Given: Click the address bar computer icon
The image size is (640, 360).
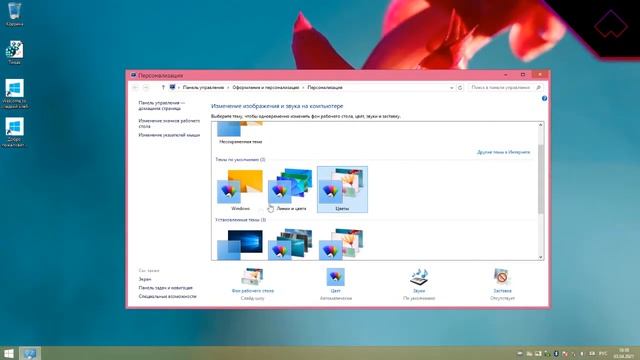Looking at the screenshot, I should (173, 88).
